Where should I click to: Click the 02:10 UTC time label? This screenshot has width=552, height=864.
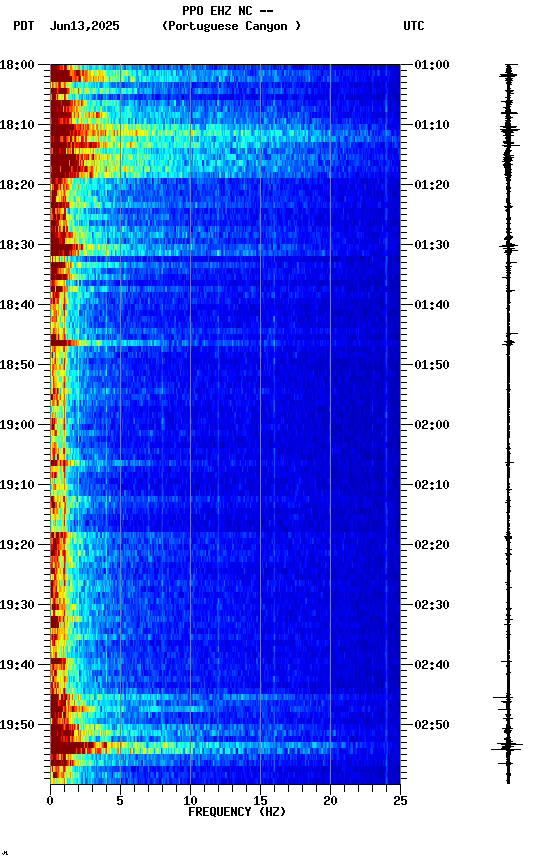point(432,485)
